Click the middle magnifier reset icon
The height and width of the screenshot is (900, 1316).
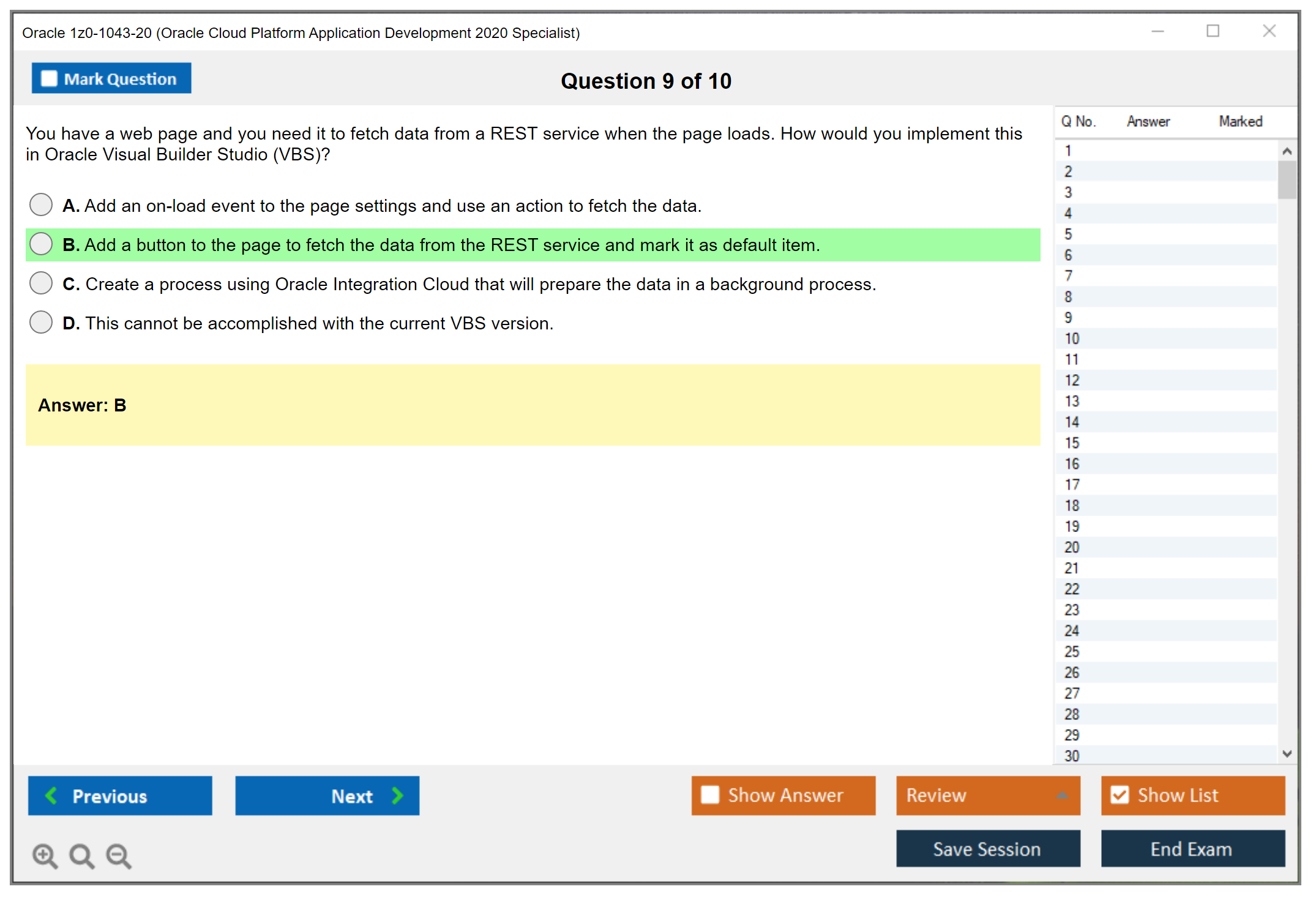coord(81,855)
